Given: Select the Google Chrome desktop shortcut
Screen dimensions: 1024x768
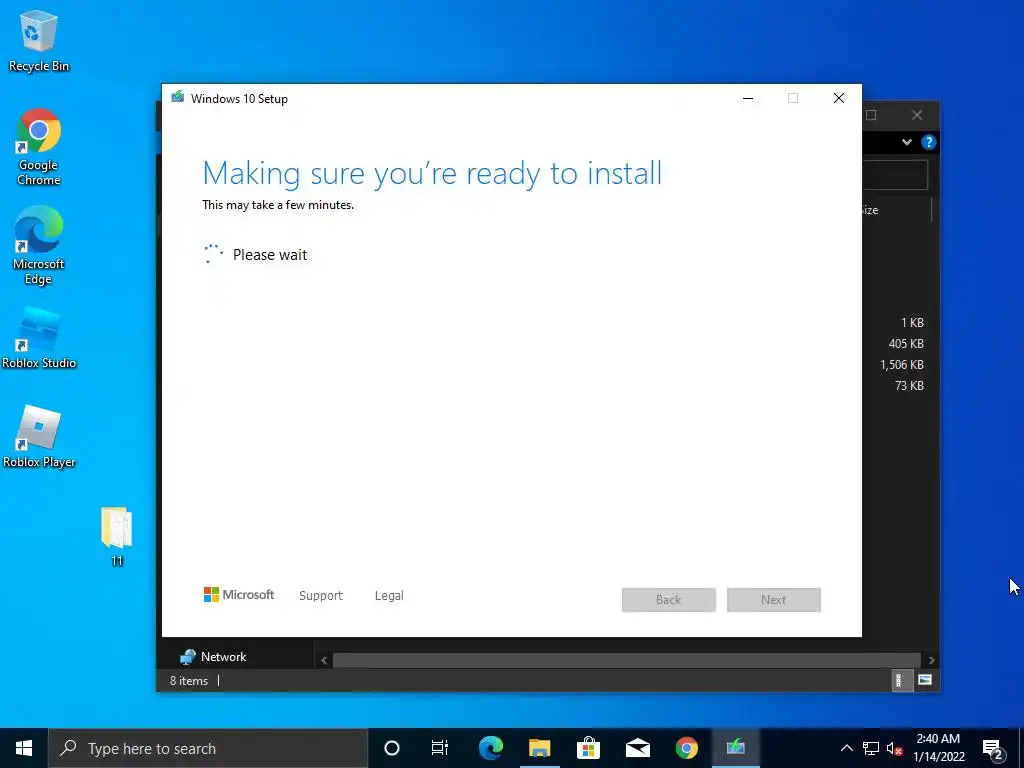Looking at the screenshot, I should [39, 148].
